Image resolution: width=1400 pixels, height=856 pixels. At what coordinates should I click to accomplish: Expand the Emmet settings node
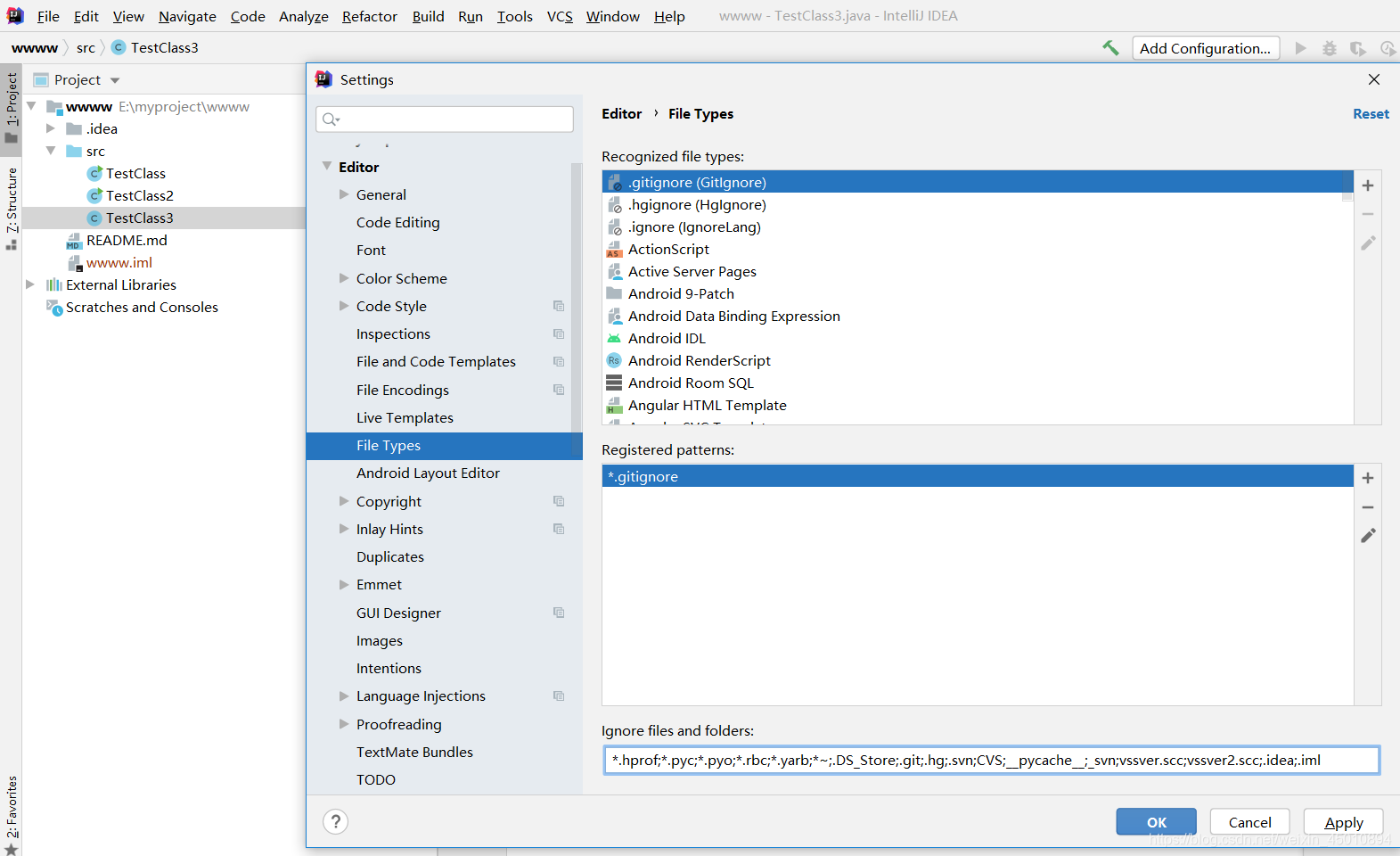(x=344, y=584)
